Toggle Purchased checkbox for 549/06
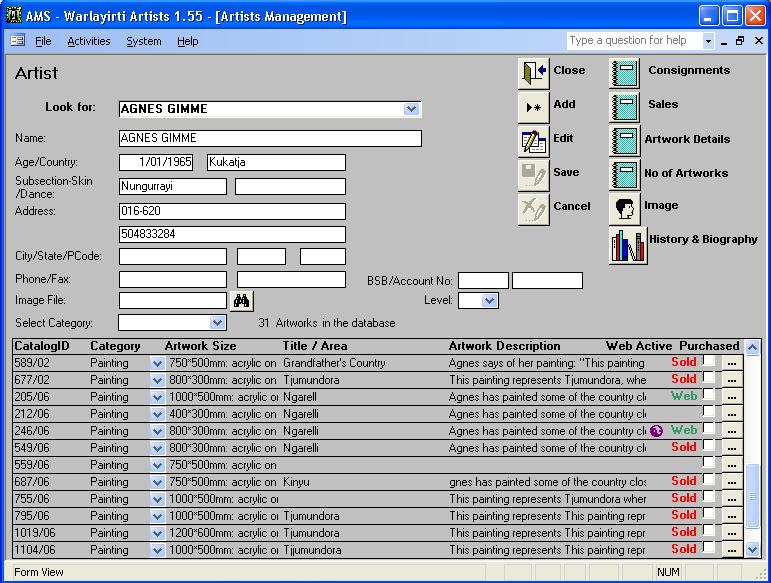 tap(709, 445)
